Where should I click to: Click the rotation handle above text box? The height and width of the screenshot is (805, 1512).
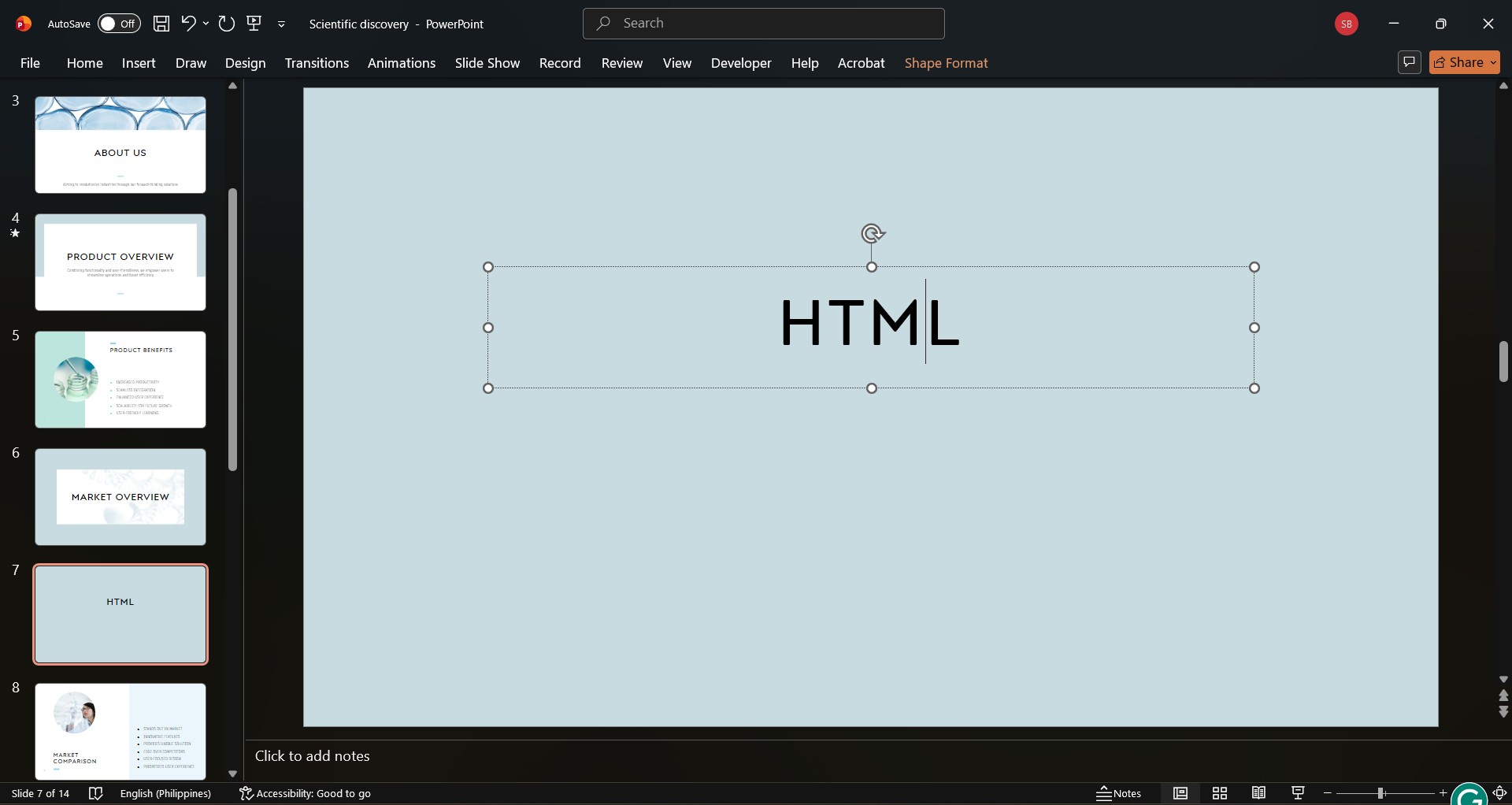(872, 234)
